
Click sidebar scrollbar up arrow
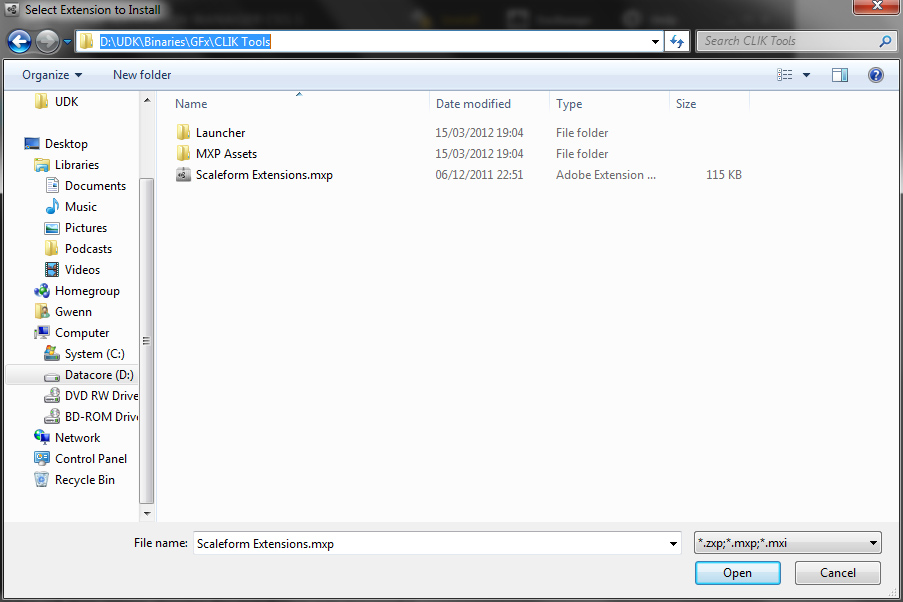pyautogui.click(x=147, y=100)
